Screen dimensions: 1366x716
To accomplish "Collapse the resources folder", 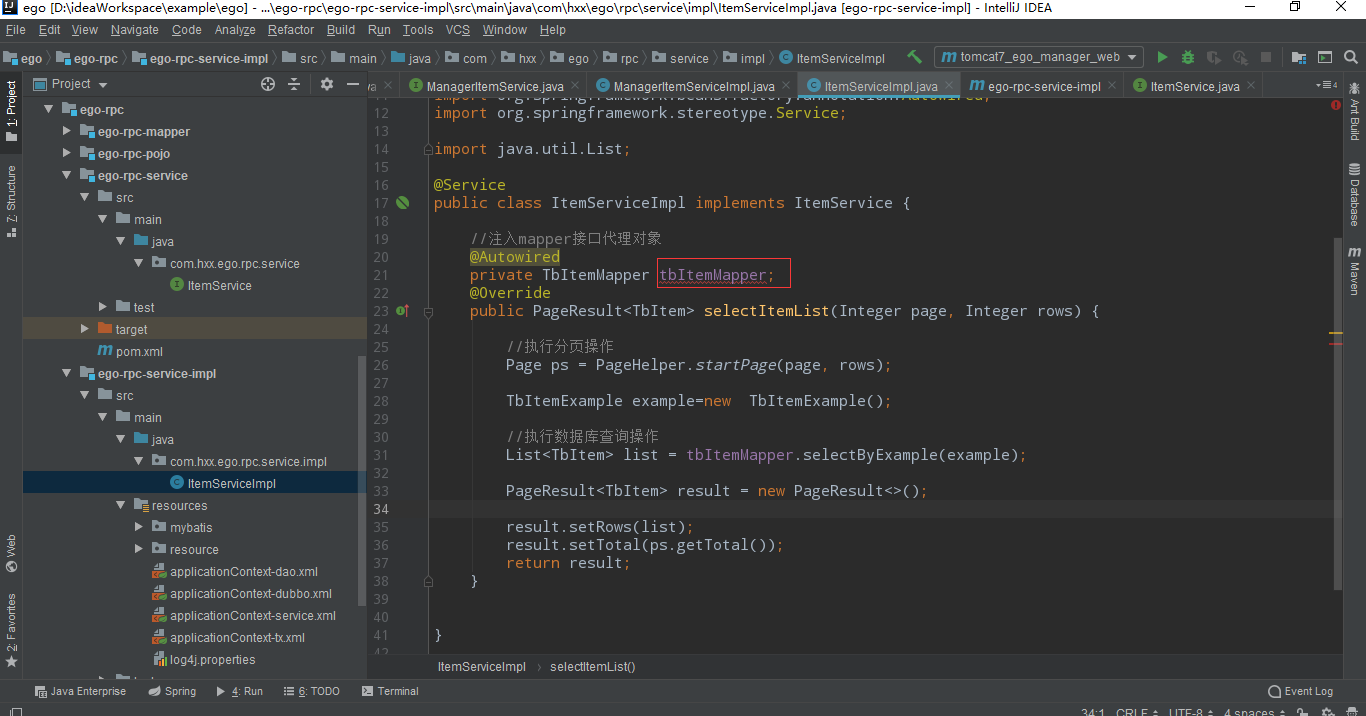I will coord(121,506).
